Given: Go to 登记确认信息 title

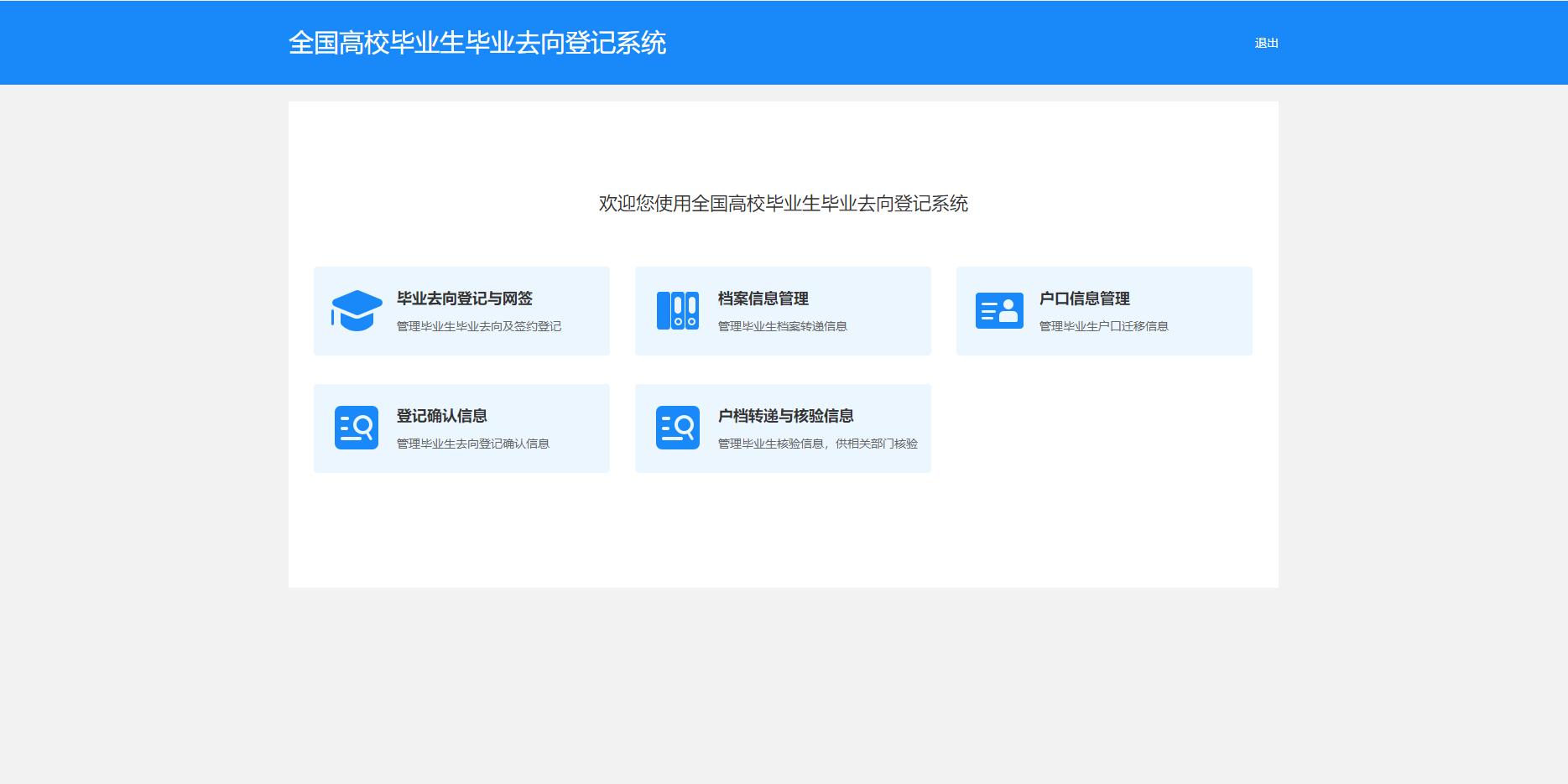Looking at the screenshot, I should [441, 416].
